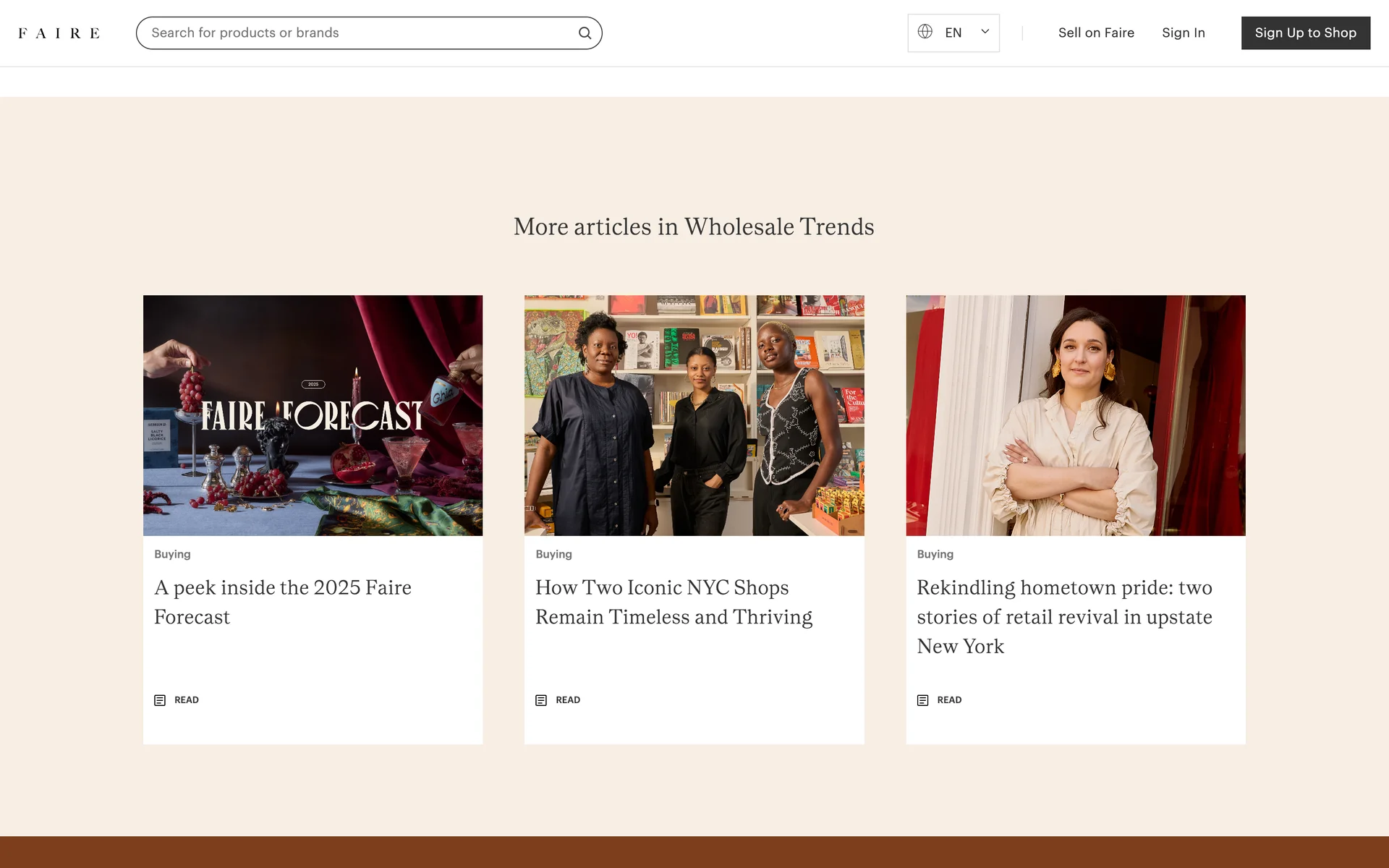
Task: Open the Faire Forecast article image
Action: point(313,415)
